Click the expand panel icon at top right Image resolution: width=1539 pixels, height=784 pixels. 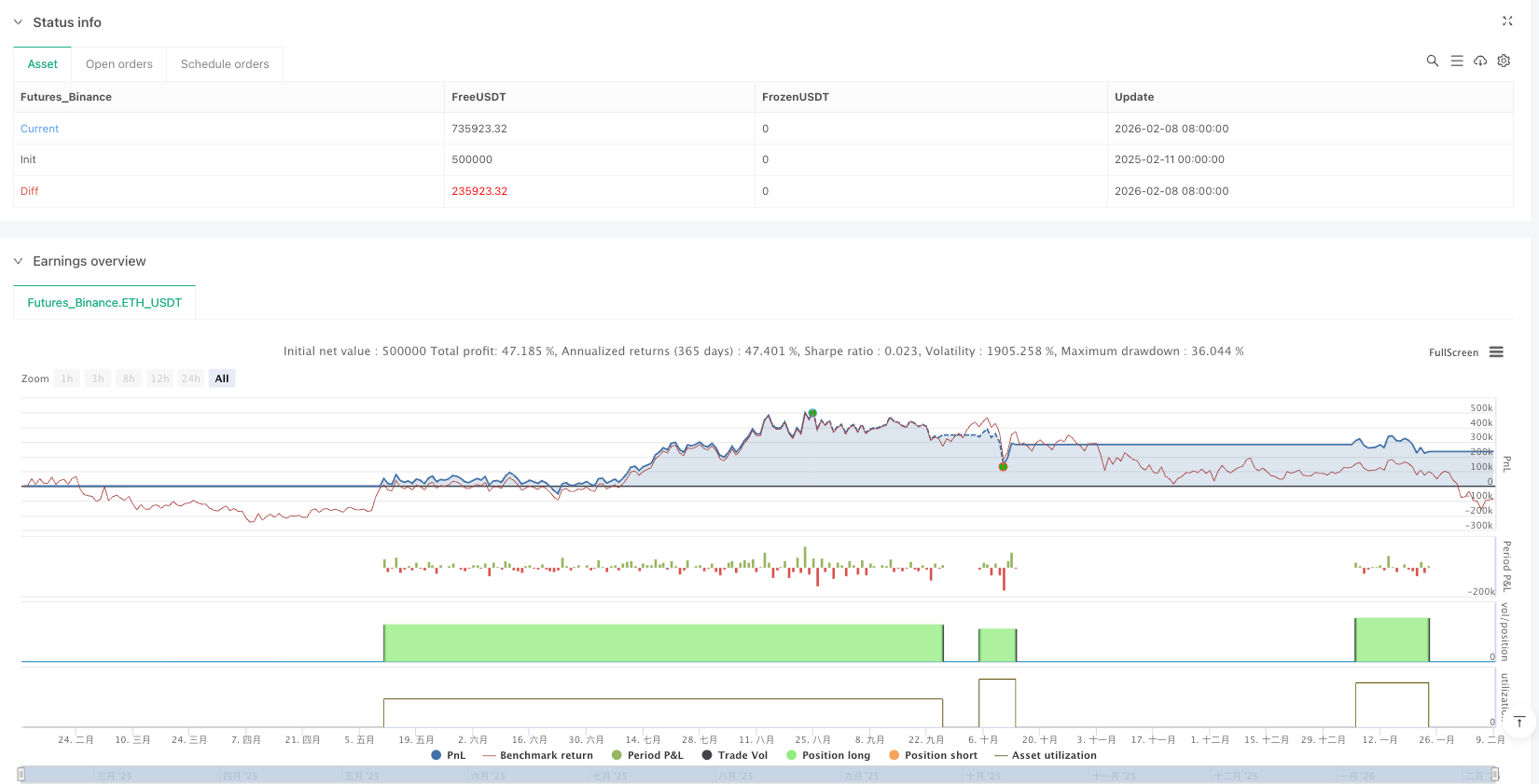[1507, 21]
